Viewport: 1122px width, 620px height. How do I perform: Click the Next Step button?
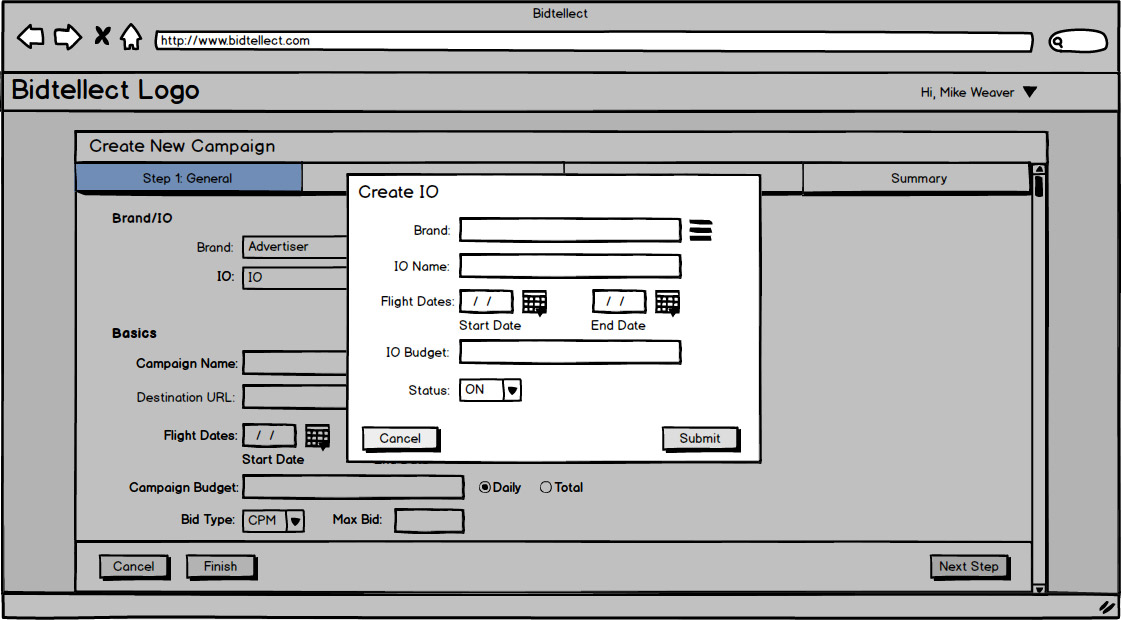pyautogui.click(x=968, y=567)
